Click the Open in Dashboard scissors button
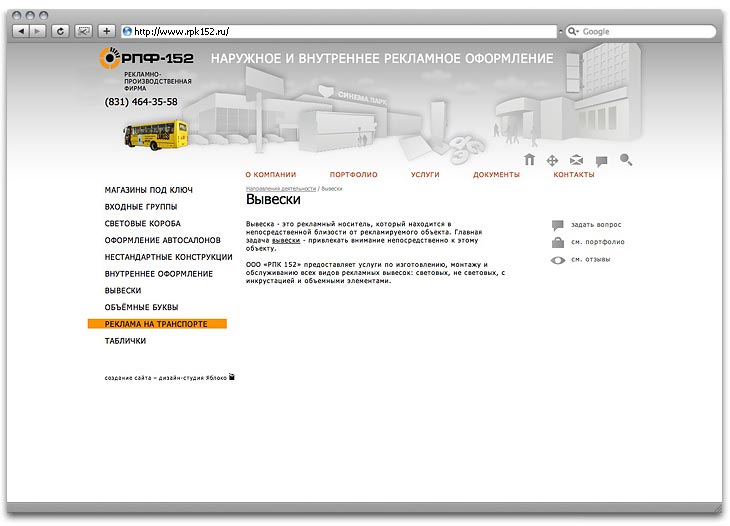This screenshot has height=526, width=730. [x=83, y=31]
